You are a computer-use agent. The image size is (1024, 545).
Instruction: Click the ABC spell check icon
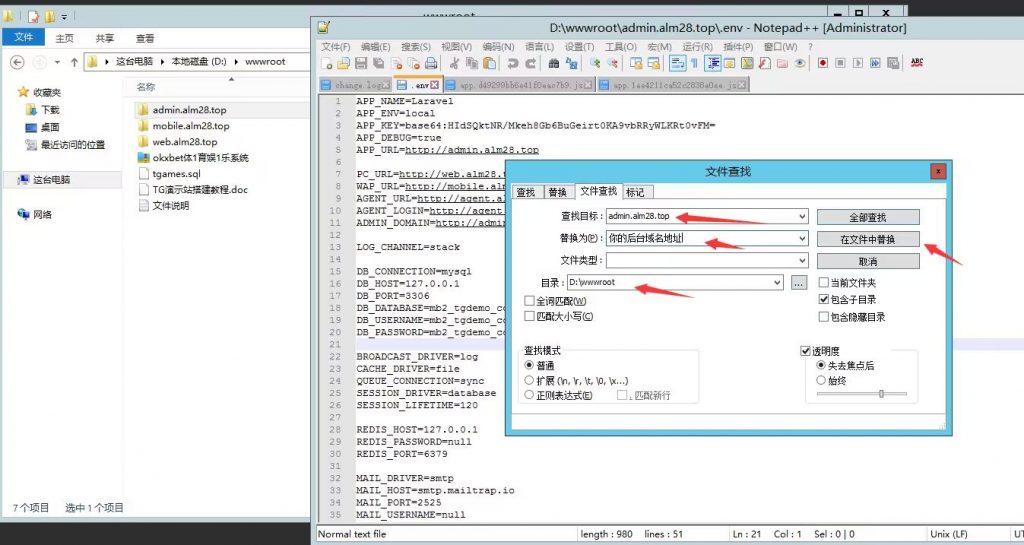pyautogui.click(x=917, y=63)
